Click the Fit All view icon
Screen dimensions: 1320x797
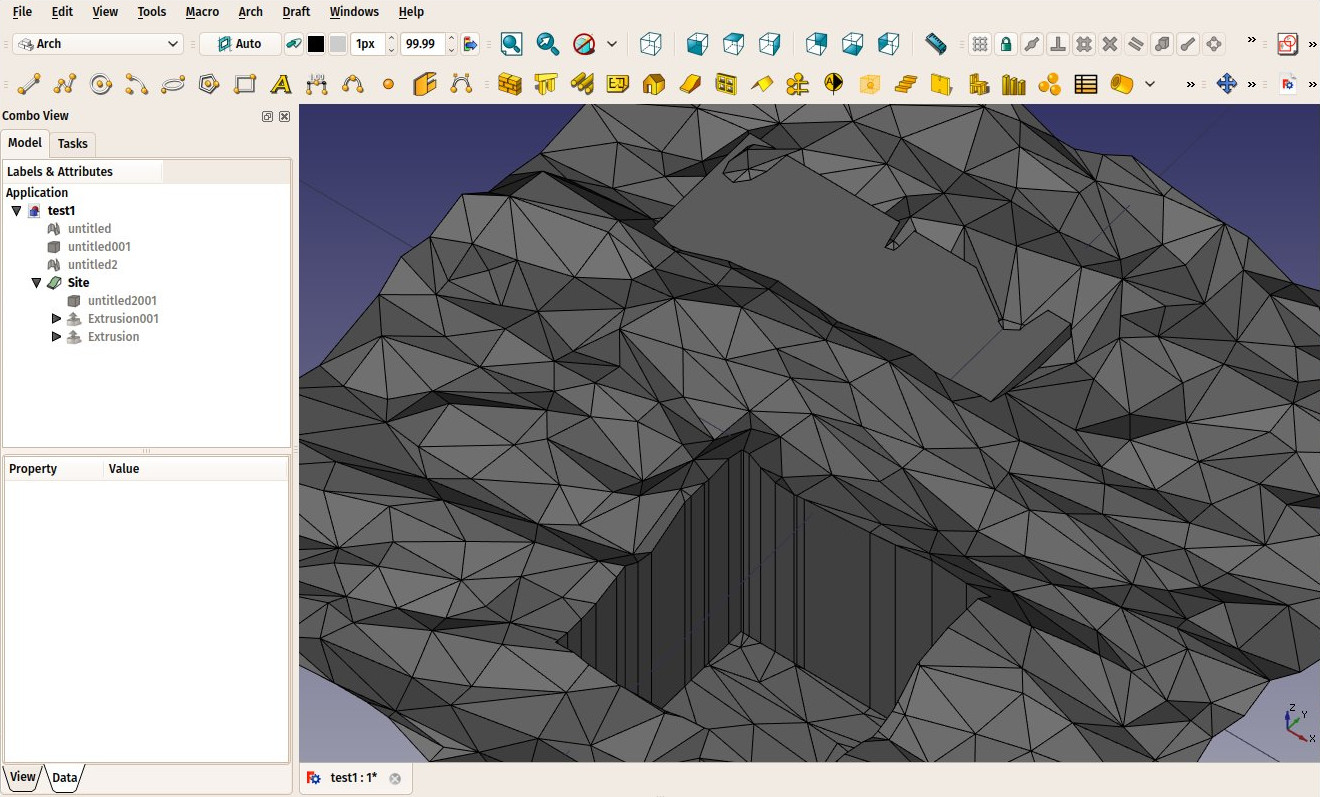coord(511,44)
